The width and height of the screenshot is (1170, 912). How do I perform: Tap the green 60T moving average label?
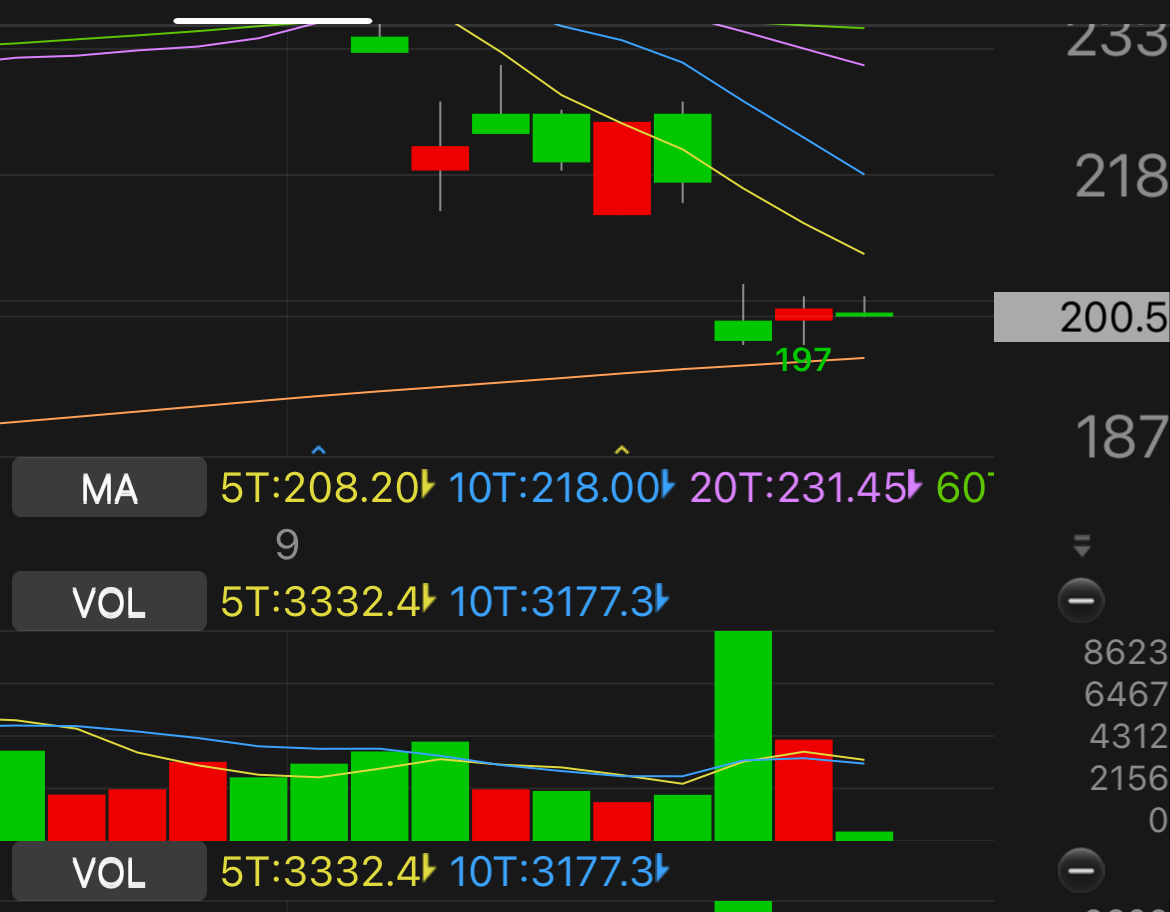click(964, 488)
